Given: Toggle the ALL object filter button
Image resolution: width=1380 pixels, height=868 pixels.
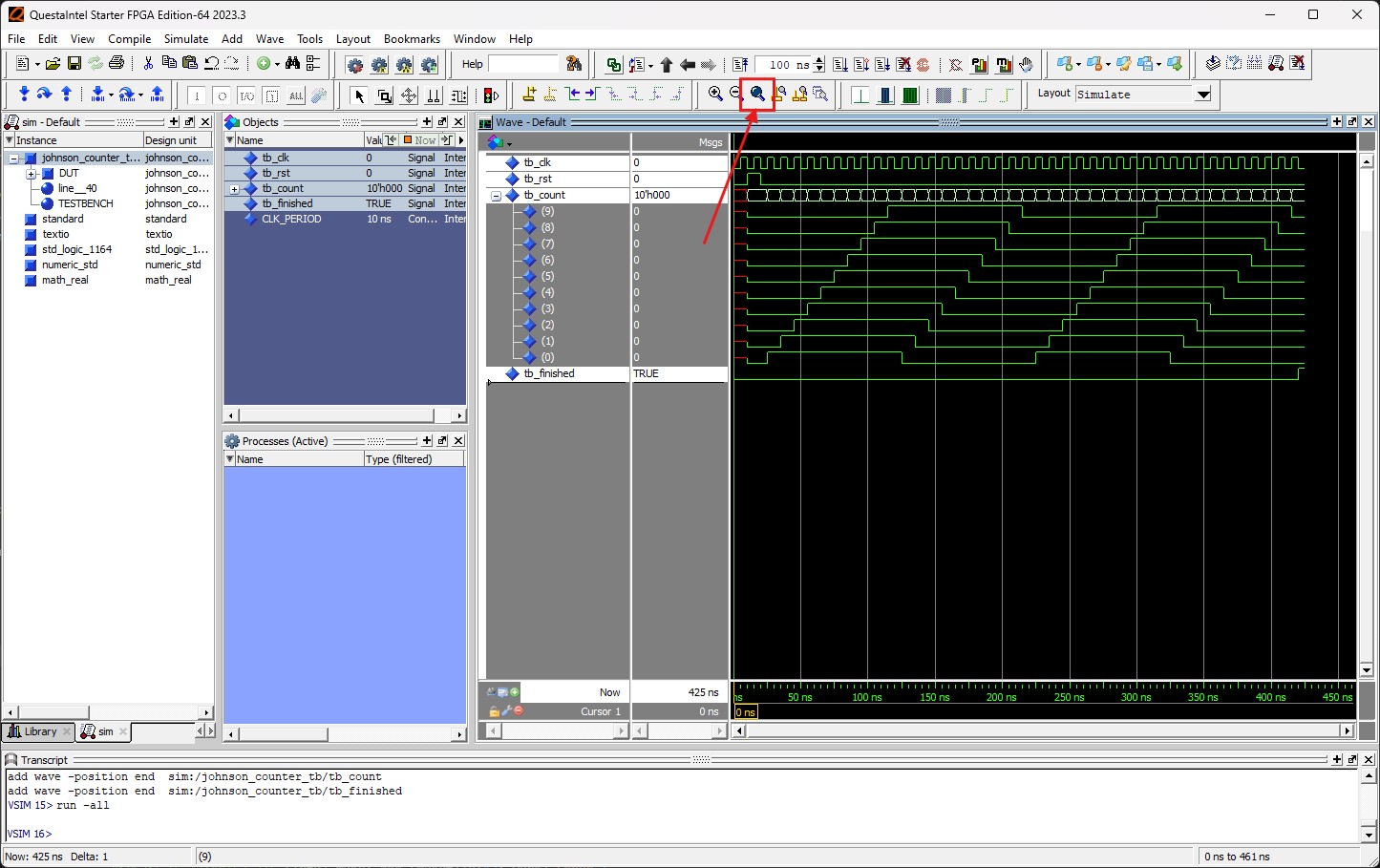Looking at the screenshot, I should tap(296, 95).
